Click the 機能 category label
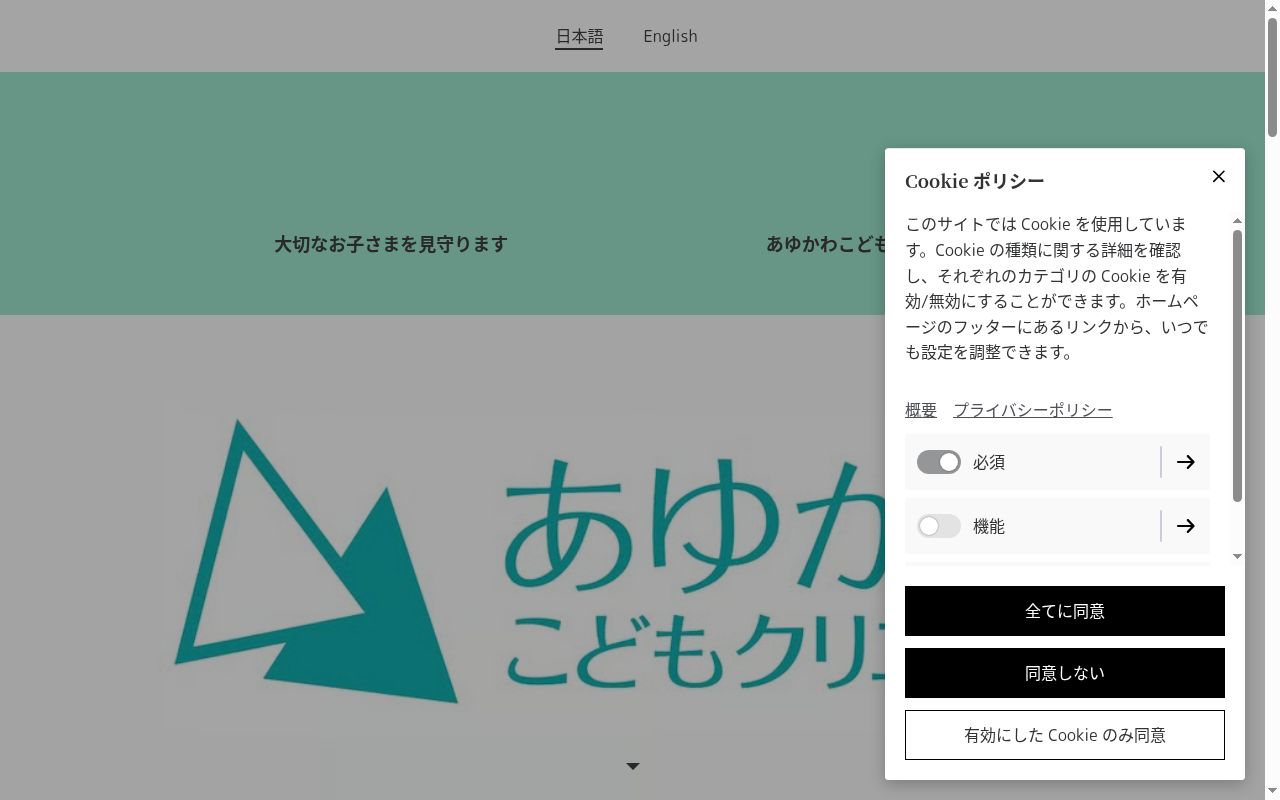The width and height of the screenshot is (1280, 800). click(989, 526)
